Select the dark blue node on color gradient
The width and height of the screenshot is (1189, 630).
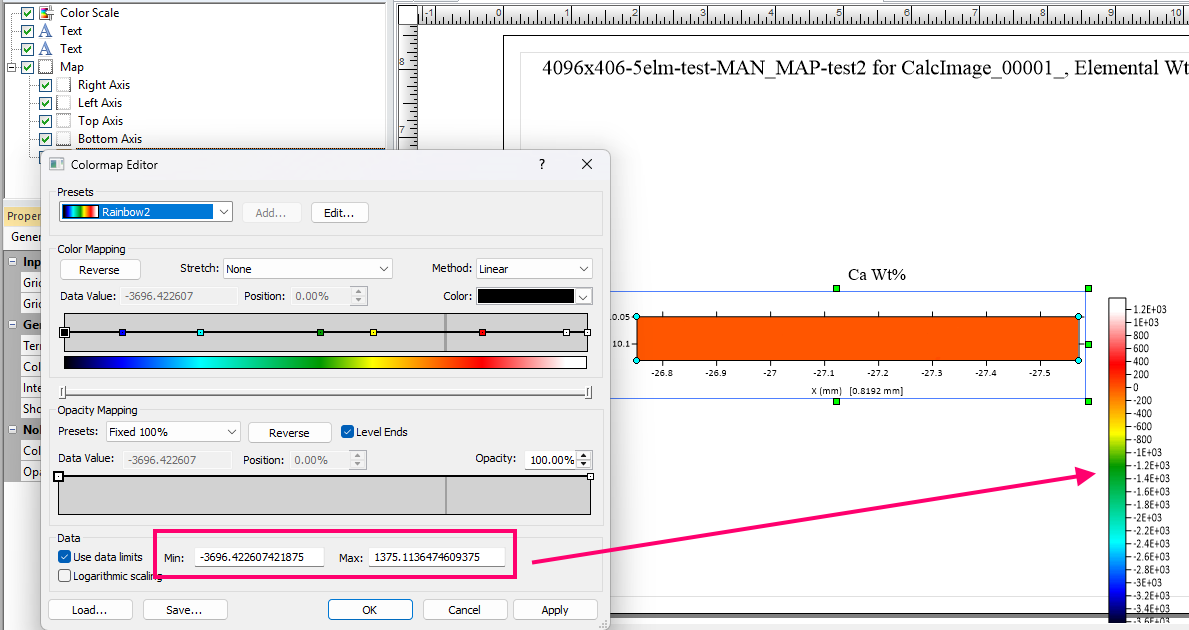pos(122,332)
